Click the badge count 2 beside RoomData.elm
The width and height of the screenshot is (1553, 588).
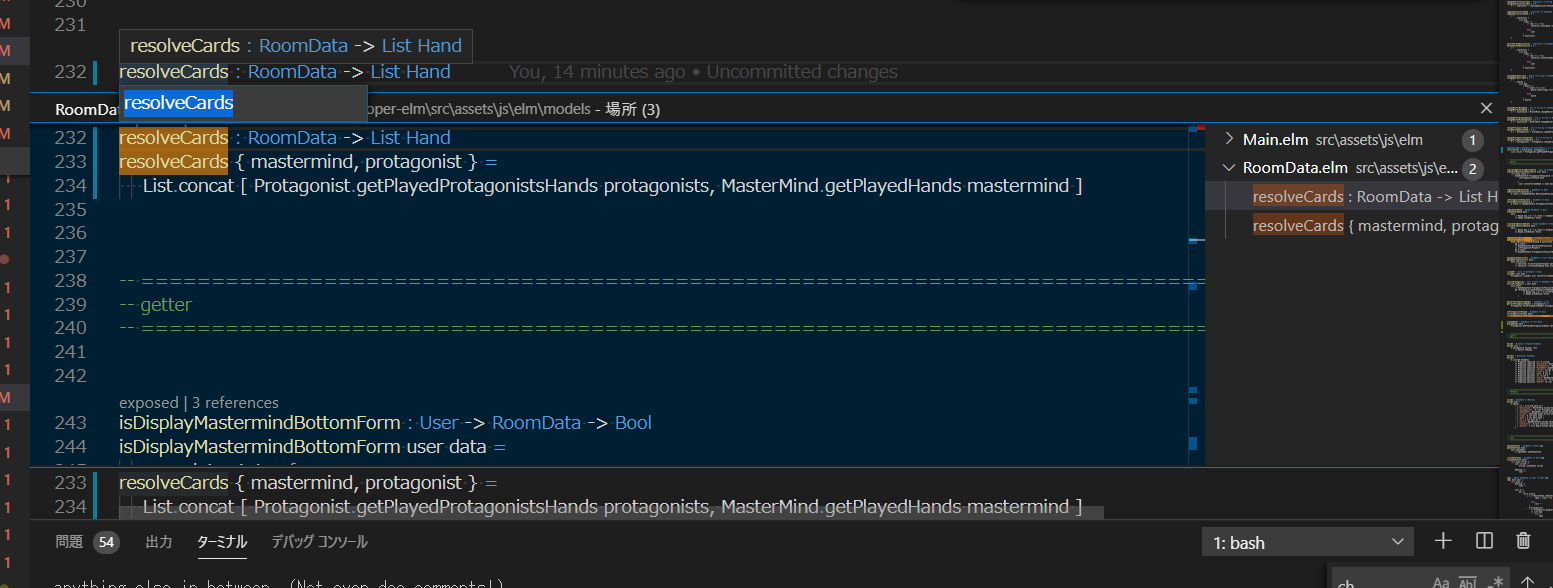pos(1472,169)
